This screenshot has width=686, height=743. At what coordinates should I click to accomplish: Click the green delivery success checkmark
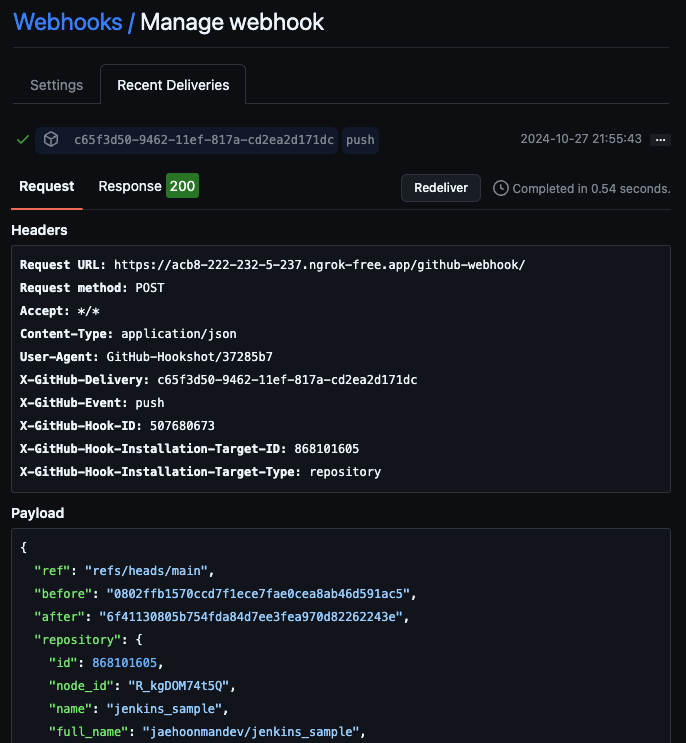[23, 140]
